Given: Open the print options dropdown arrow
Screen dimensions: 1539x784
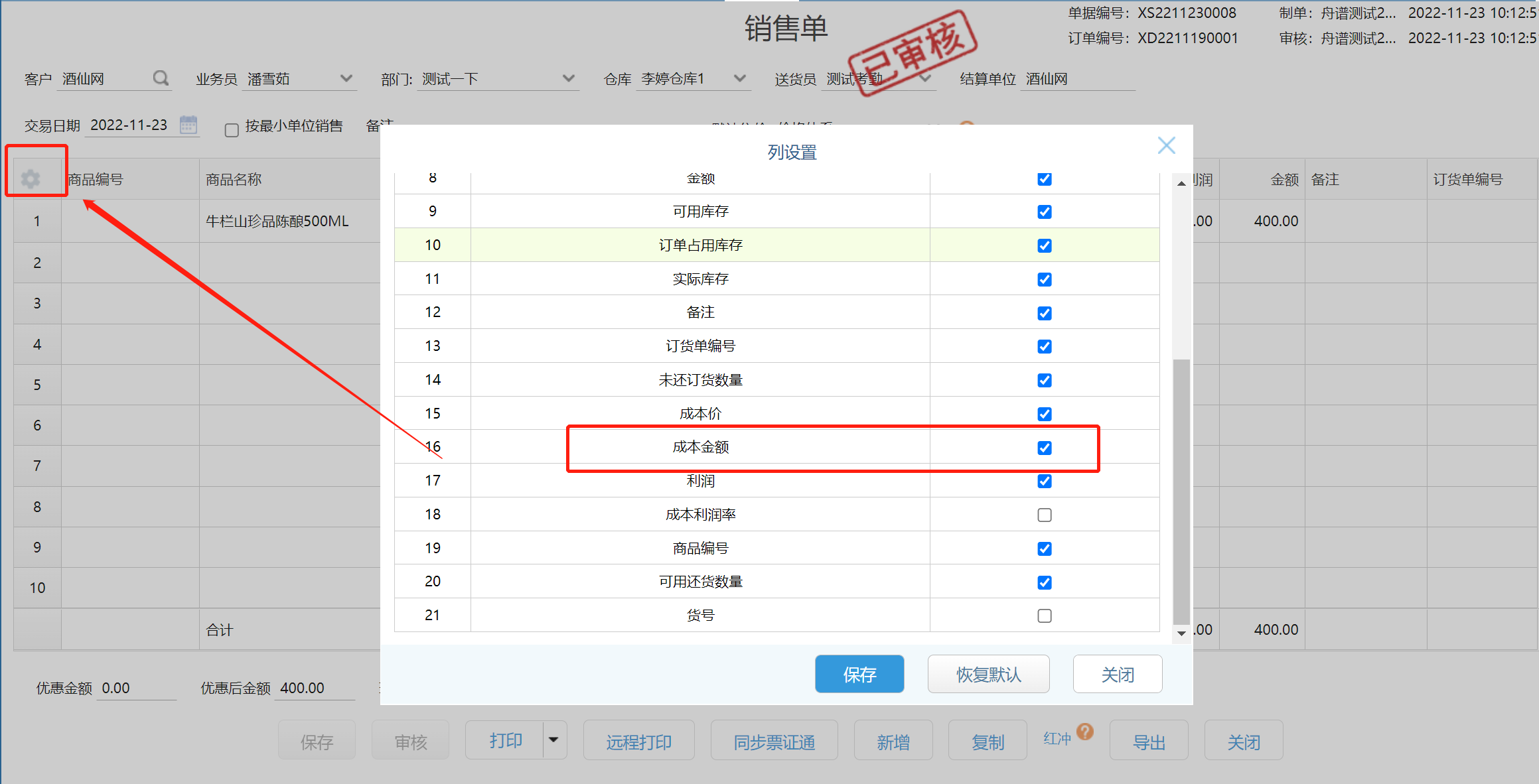Looking at the screenshot, I should click(x=553, y=740).
